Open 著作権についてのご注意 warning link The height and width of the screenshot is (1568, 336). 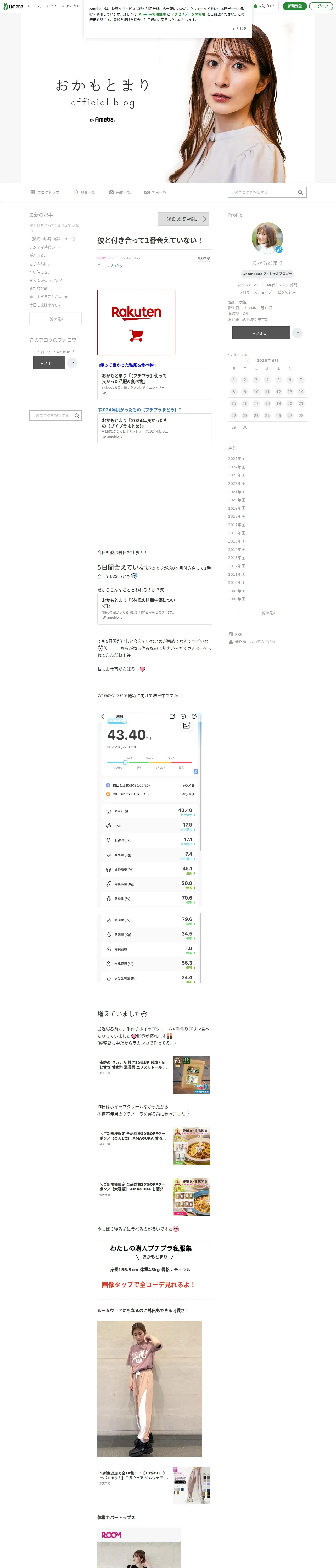point(252,642)
